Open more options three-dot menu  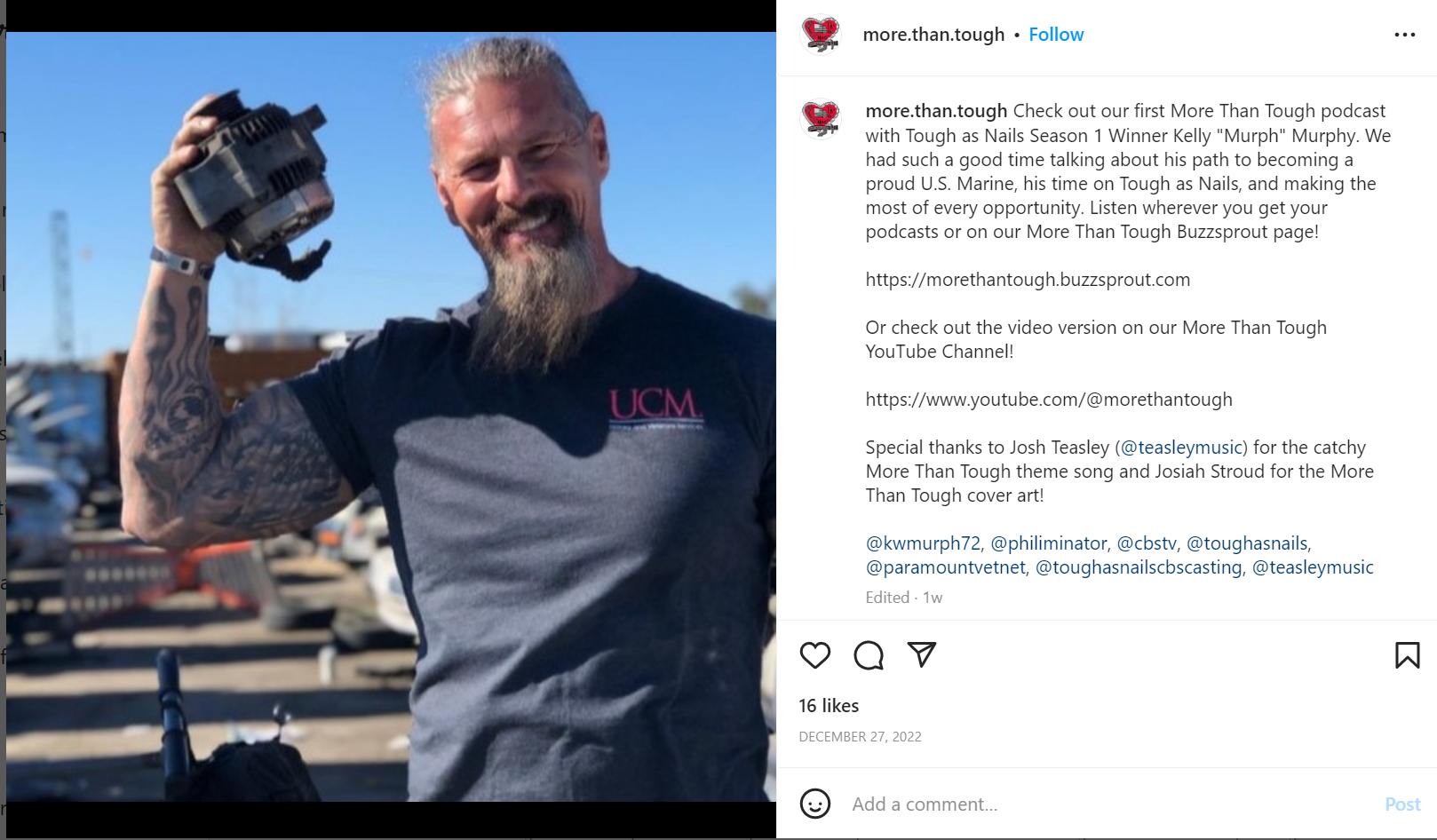(x=1405, y=35)
